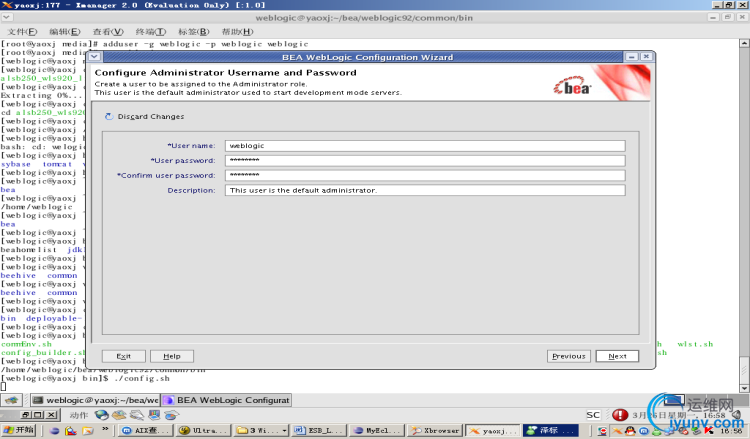Screen dimensions: 750x439
Task: Click the SC input method indicator
Action: pos(593,415)
